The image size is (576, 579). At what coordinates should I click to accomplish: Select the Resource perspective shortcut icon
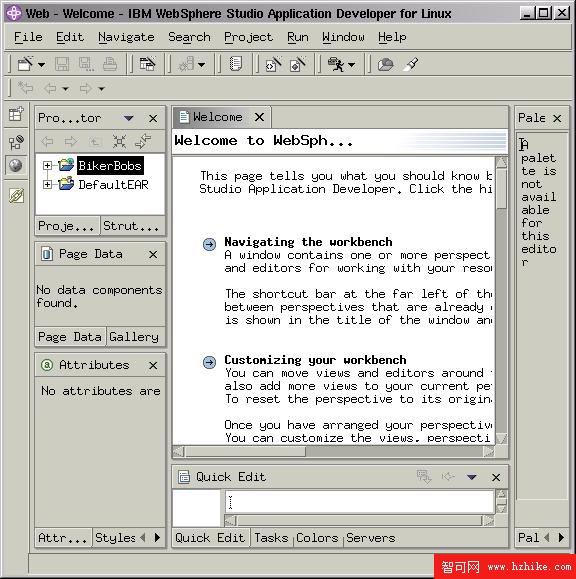16,143
